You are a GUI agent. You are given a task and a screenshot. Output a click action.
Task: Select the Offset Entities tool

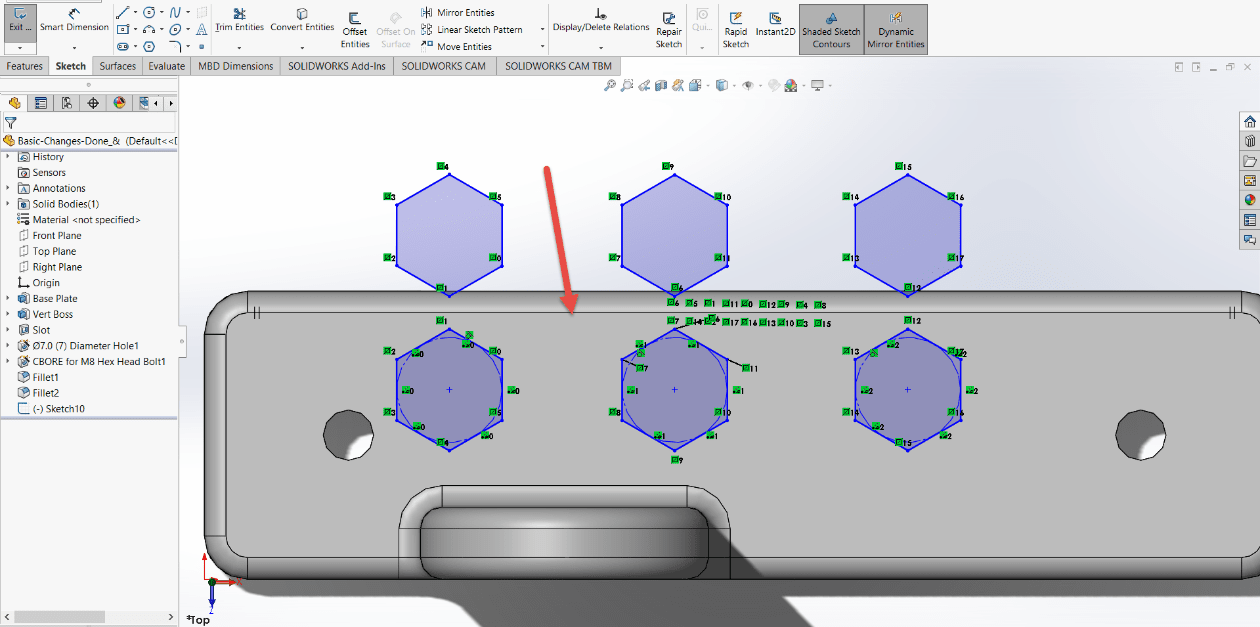coord(355,30)
